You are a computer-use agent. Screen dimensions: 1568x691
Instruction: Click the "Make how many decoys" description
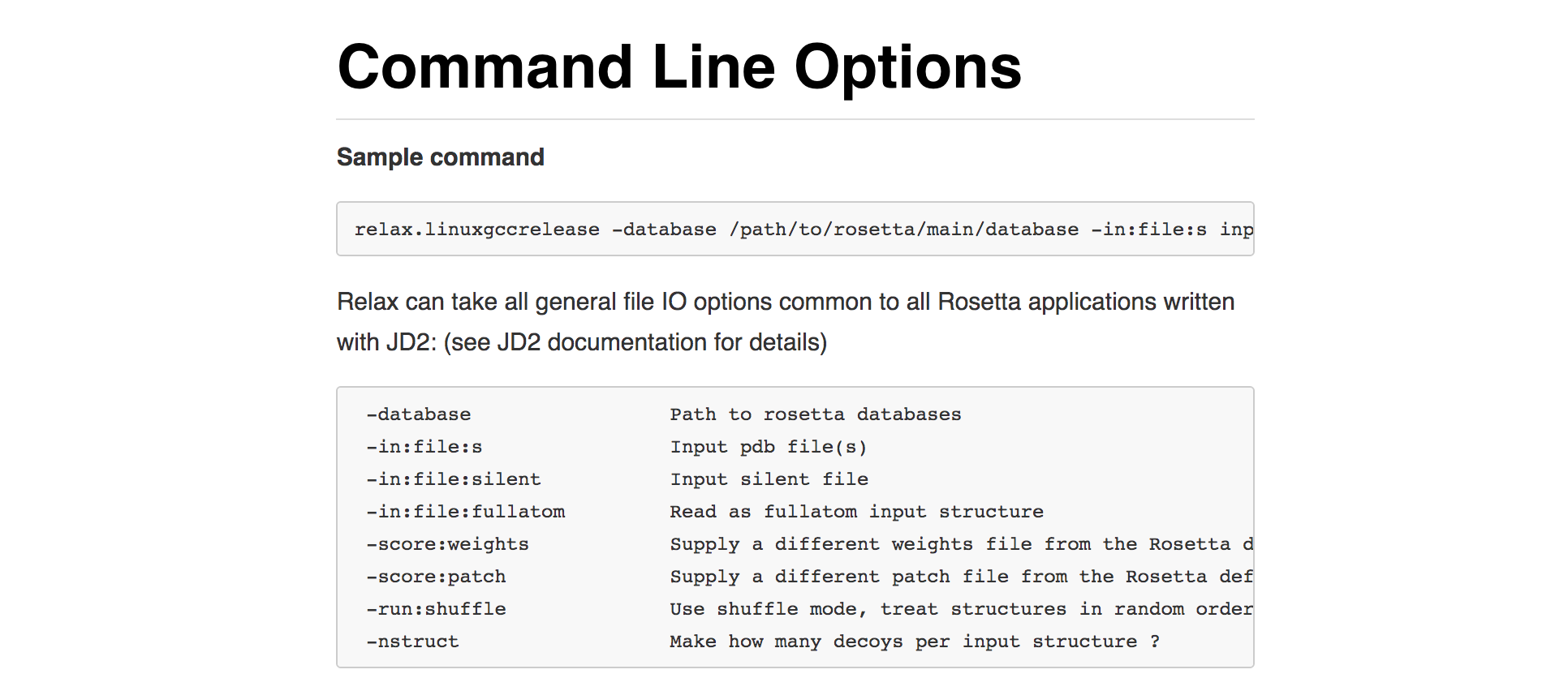point(914,642)
